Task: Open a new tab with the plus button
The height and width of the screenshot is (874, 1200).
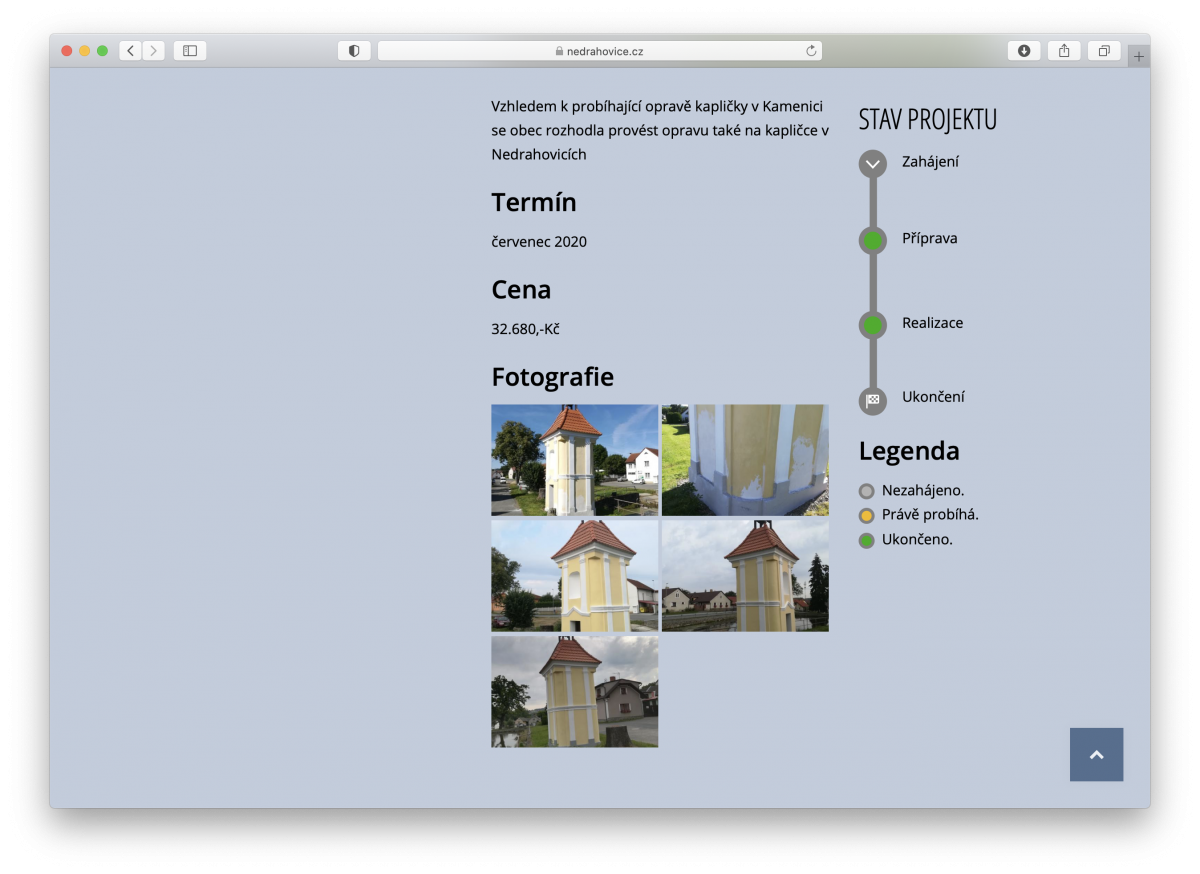Action: [1138, 55]
